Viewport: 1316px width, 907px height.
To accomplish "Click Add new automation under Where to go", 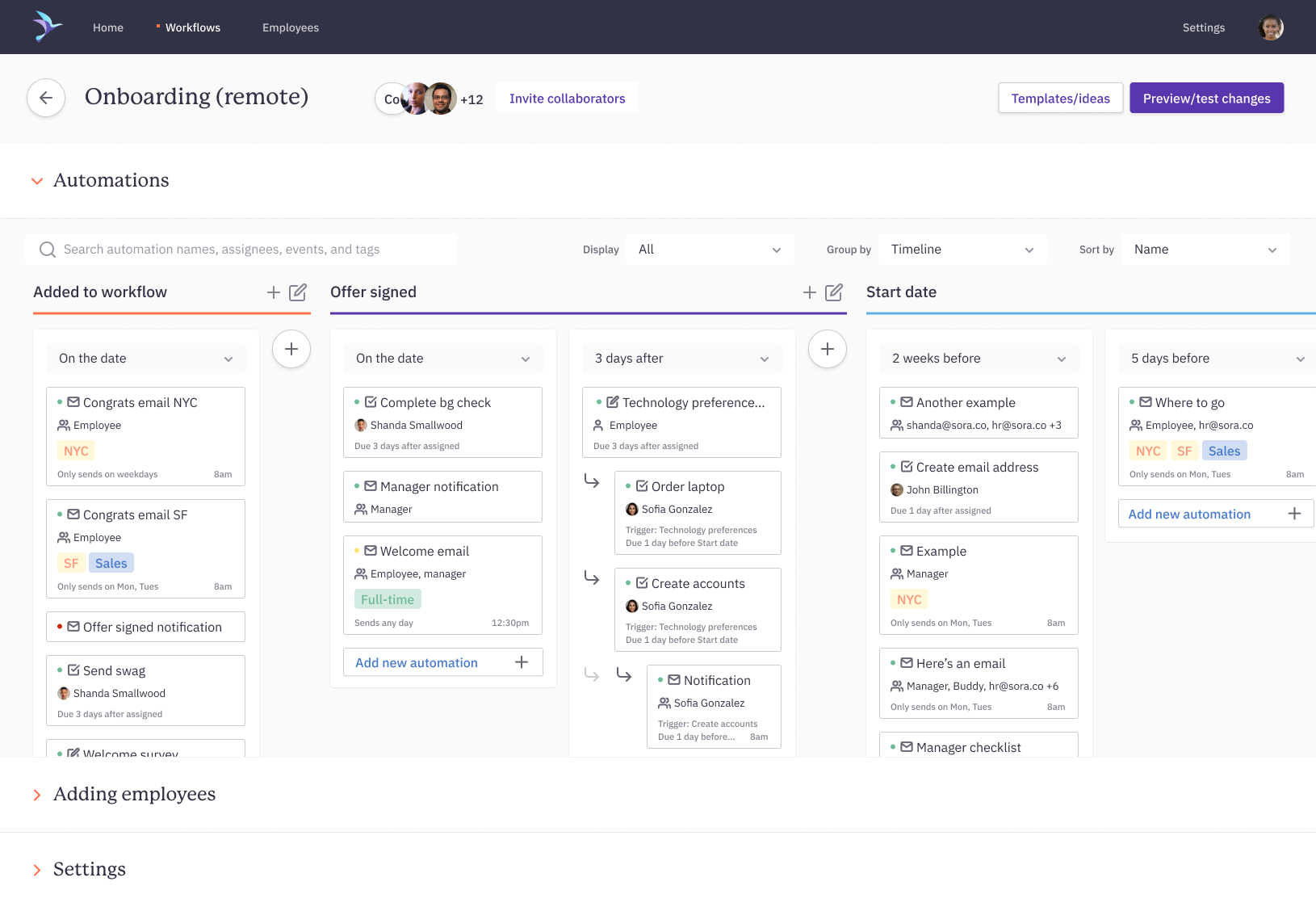I will tap(1215, 513).
